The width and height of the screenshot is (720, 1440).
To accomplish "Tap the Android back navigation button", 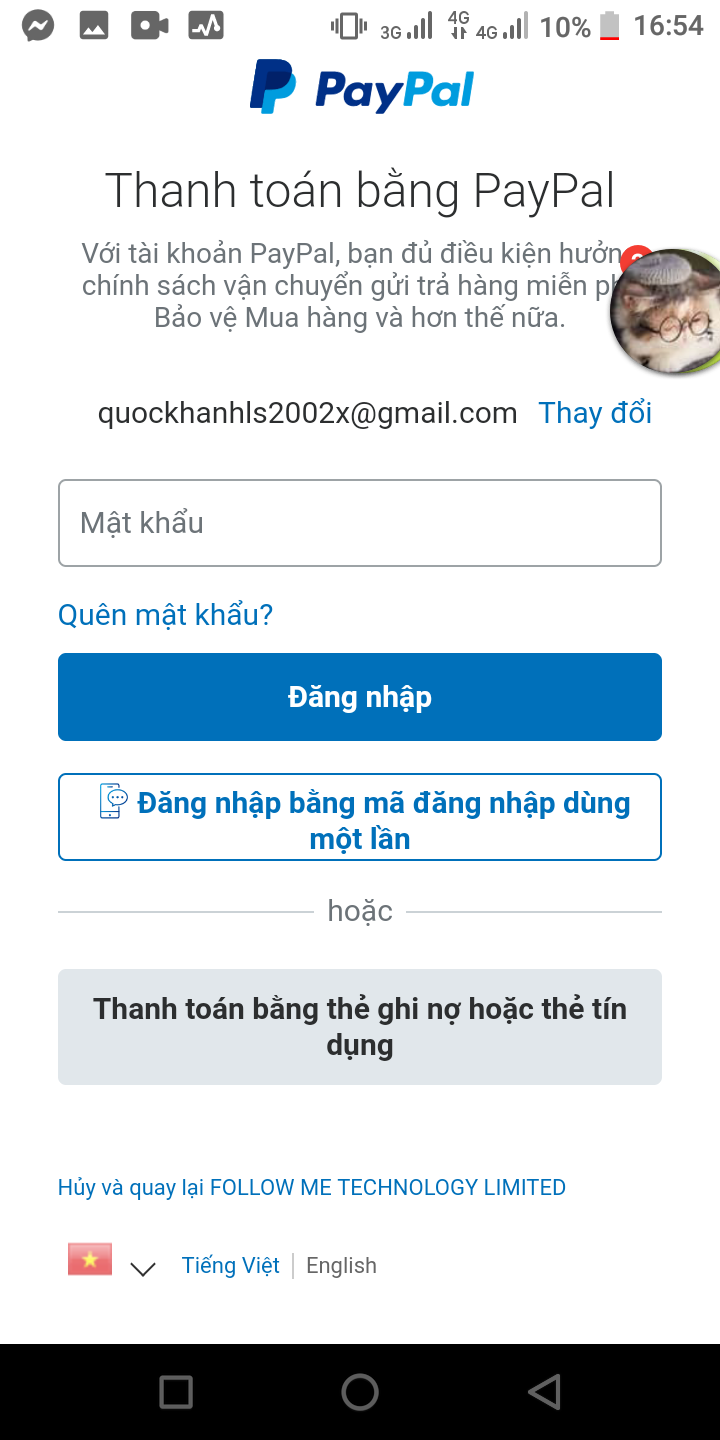I will coord(544,1392).
